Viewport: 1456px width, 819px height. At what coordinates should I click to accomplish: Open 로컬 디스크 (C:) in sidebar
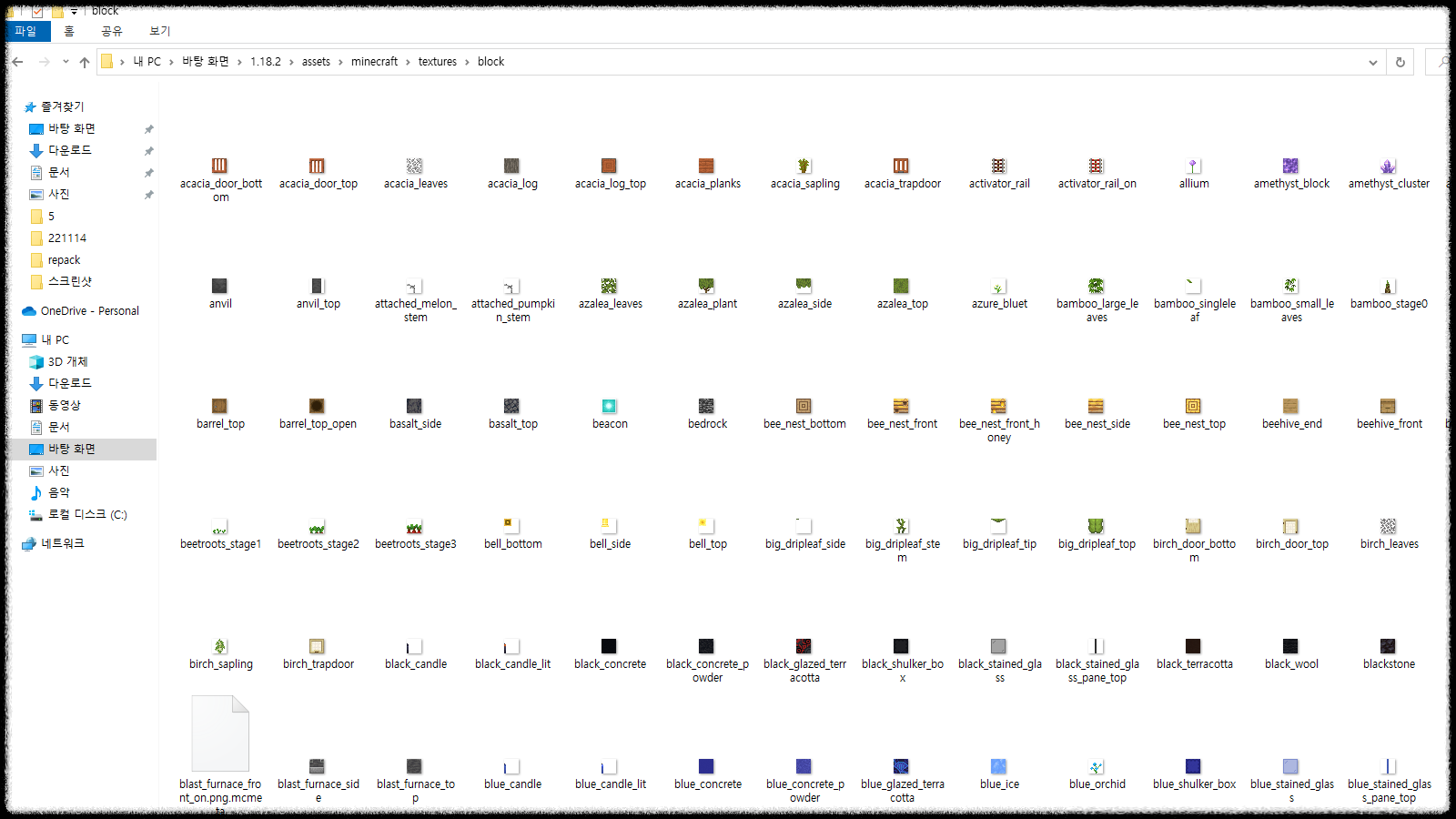tap(87, 514)
